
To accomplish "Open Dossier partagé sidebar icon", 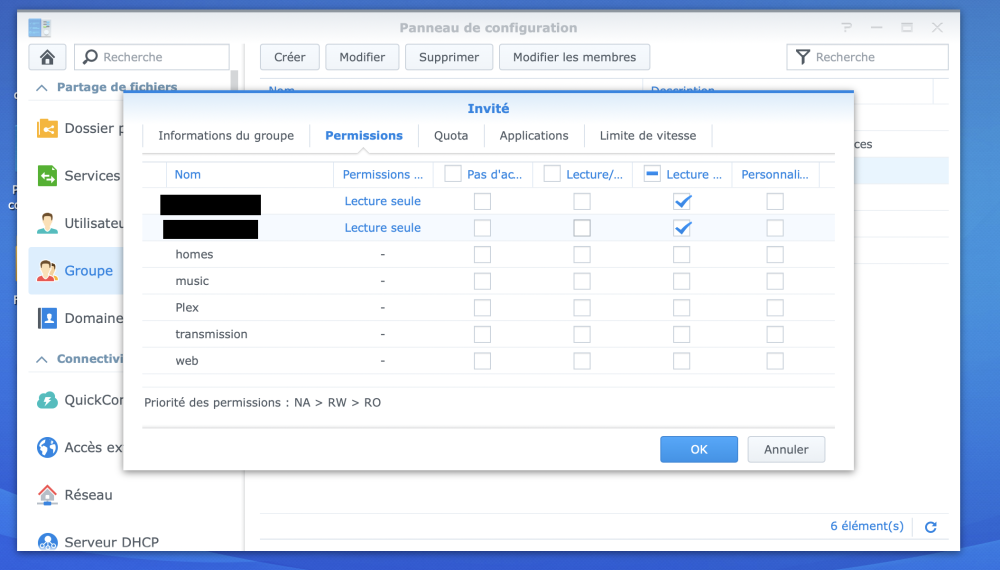I will pos(47,128).
